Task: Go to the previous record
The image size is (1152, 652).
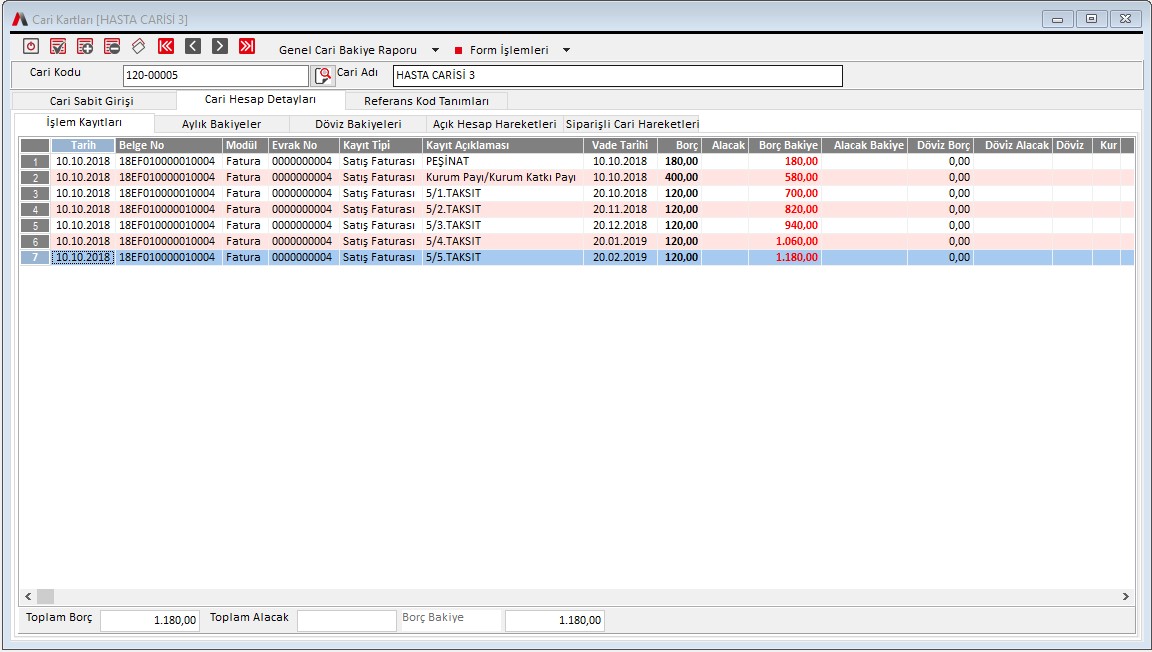Action: tap(192, 46)
